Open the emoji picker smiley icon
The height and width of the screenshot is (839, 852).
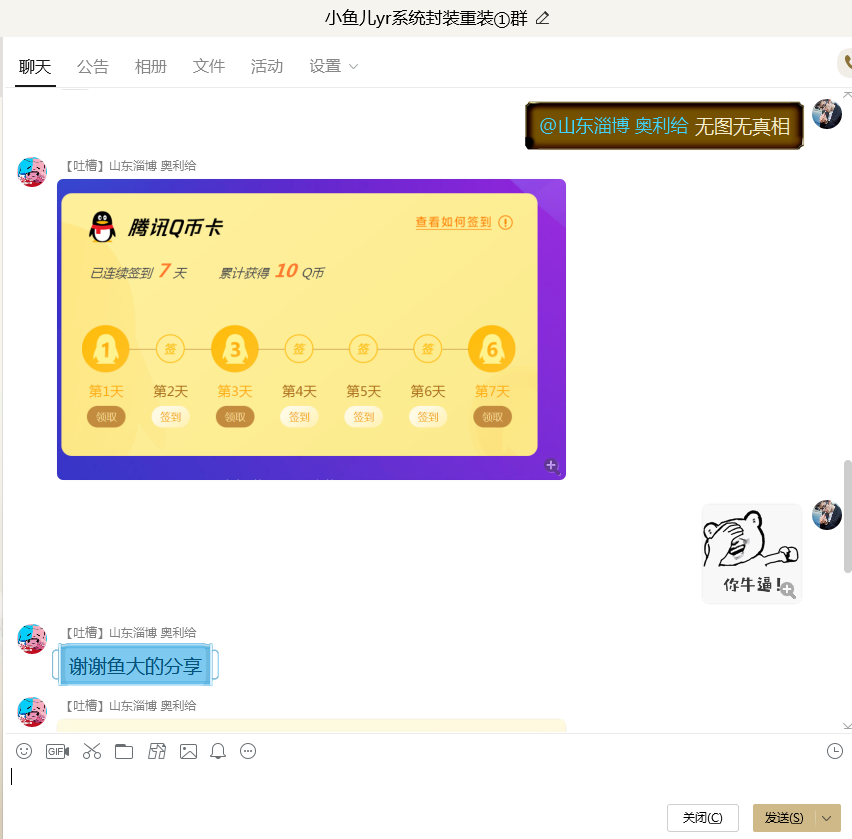pyautogui.click(x=24, y=751)
